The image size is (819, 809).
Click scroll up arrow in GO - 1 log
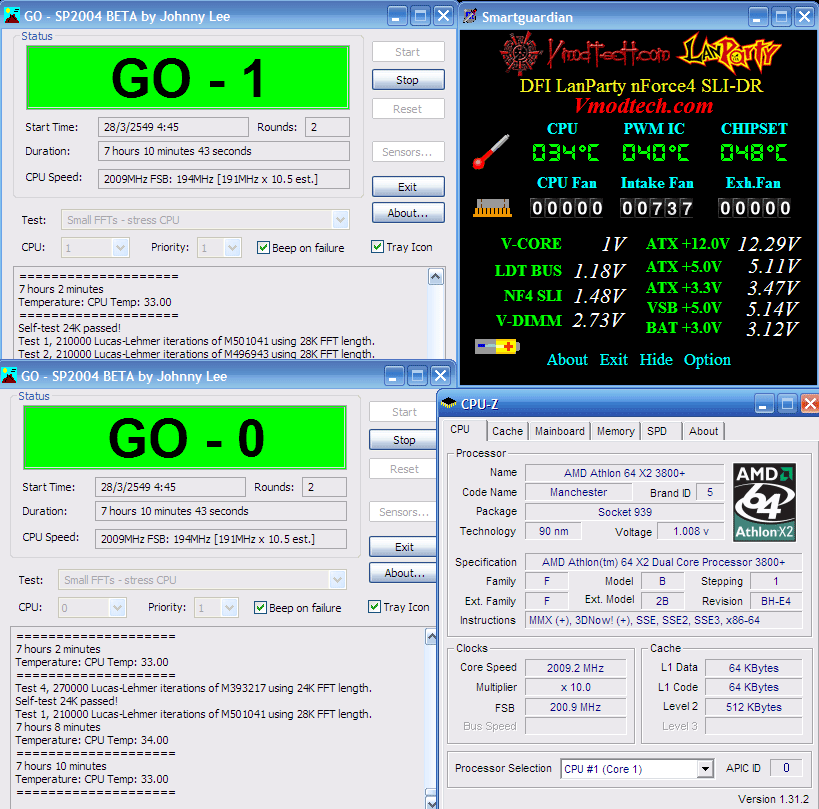pyautogui.click(x=436, y=277)
